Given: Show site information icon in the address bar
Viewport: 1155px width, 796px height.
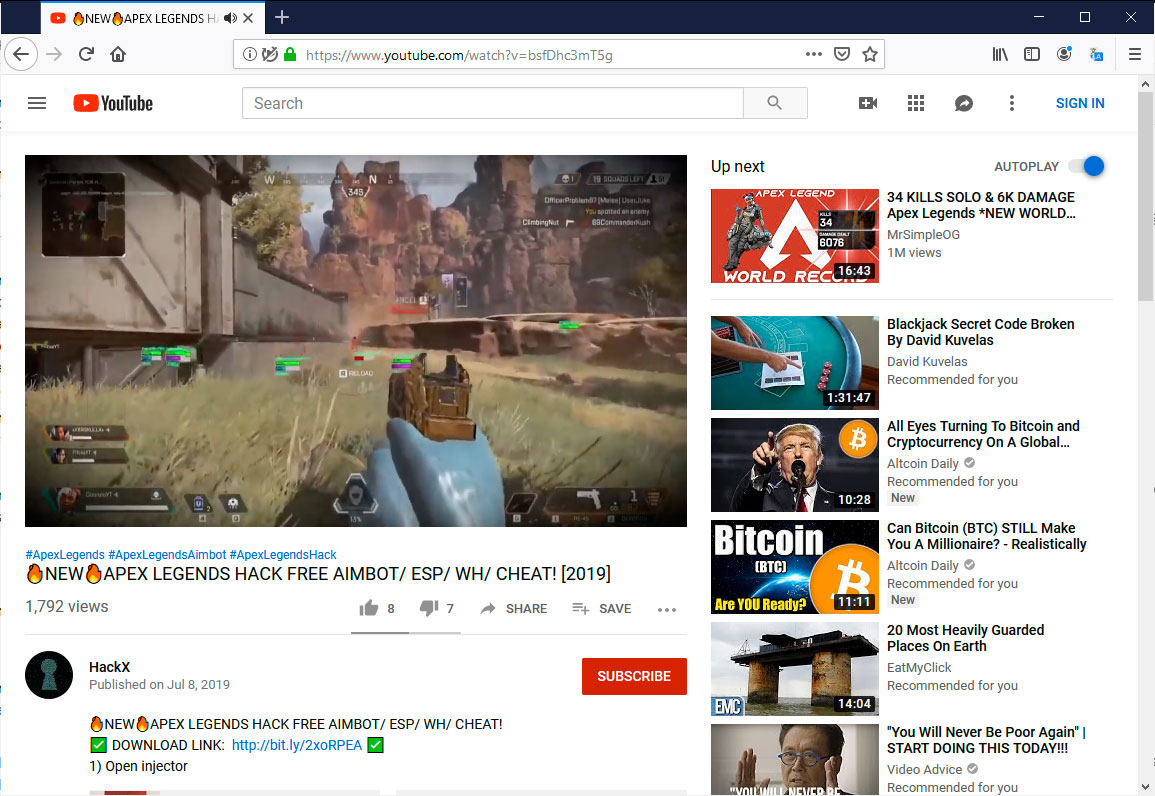Looking at the screenshot, I should pyautogui.click(x=250, y=54).
